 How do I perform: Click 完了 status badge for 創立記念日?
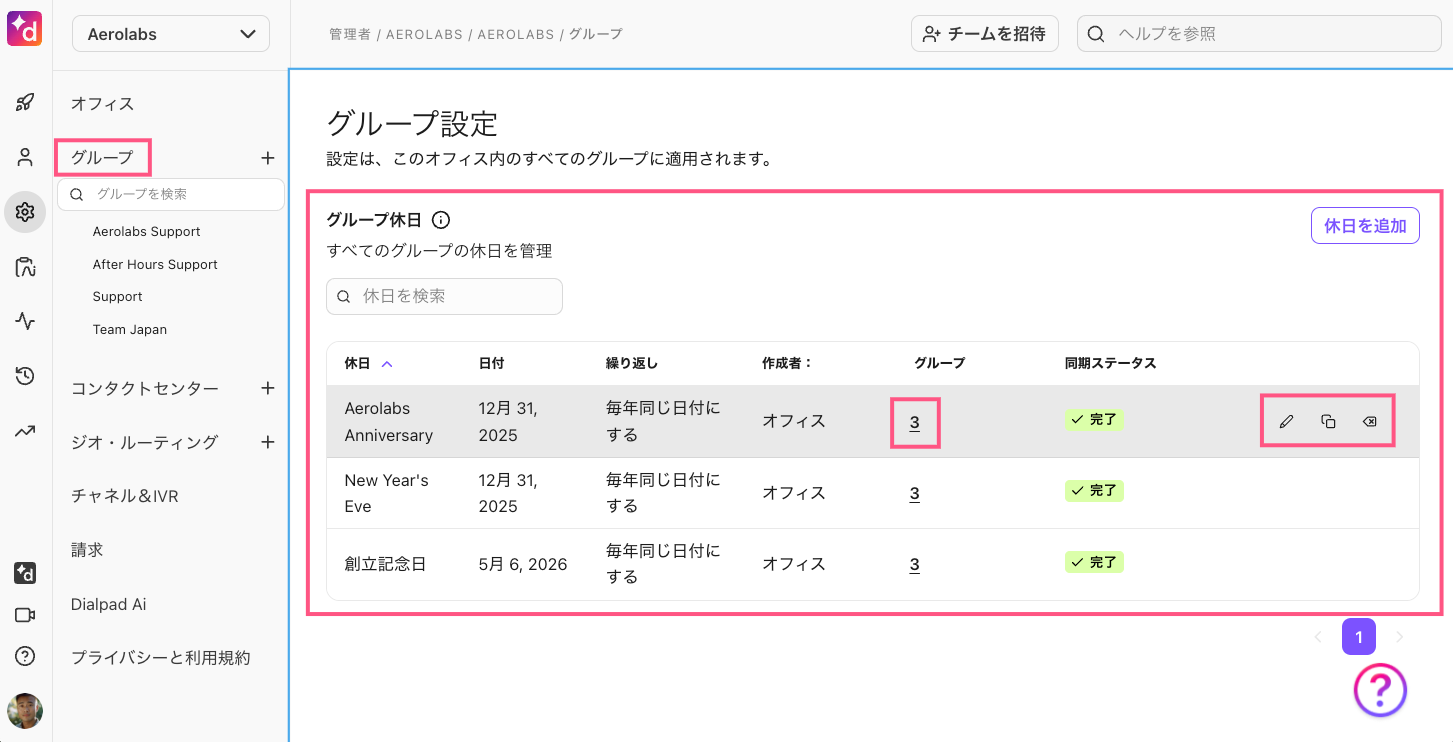(1094, 562)
